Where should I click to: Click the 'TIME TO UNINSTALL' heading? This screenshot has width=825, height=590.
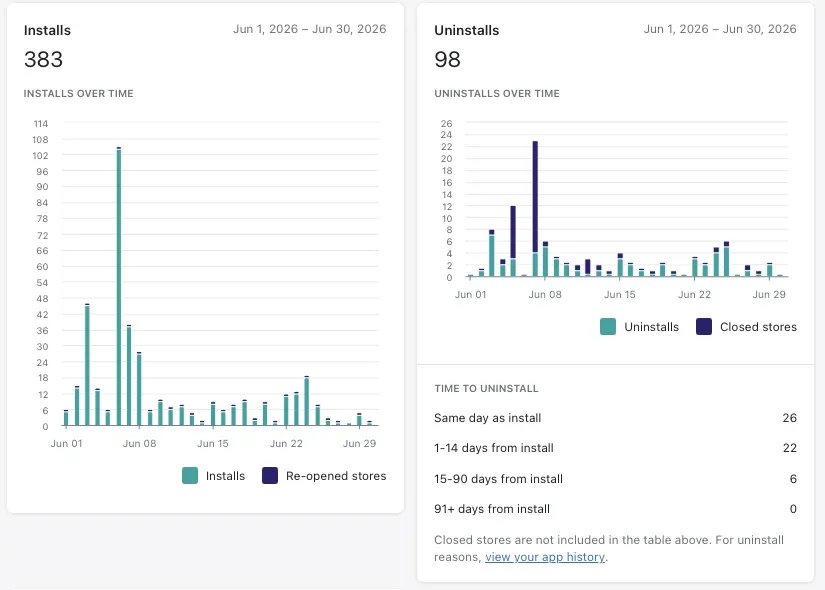click(486, 388)
